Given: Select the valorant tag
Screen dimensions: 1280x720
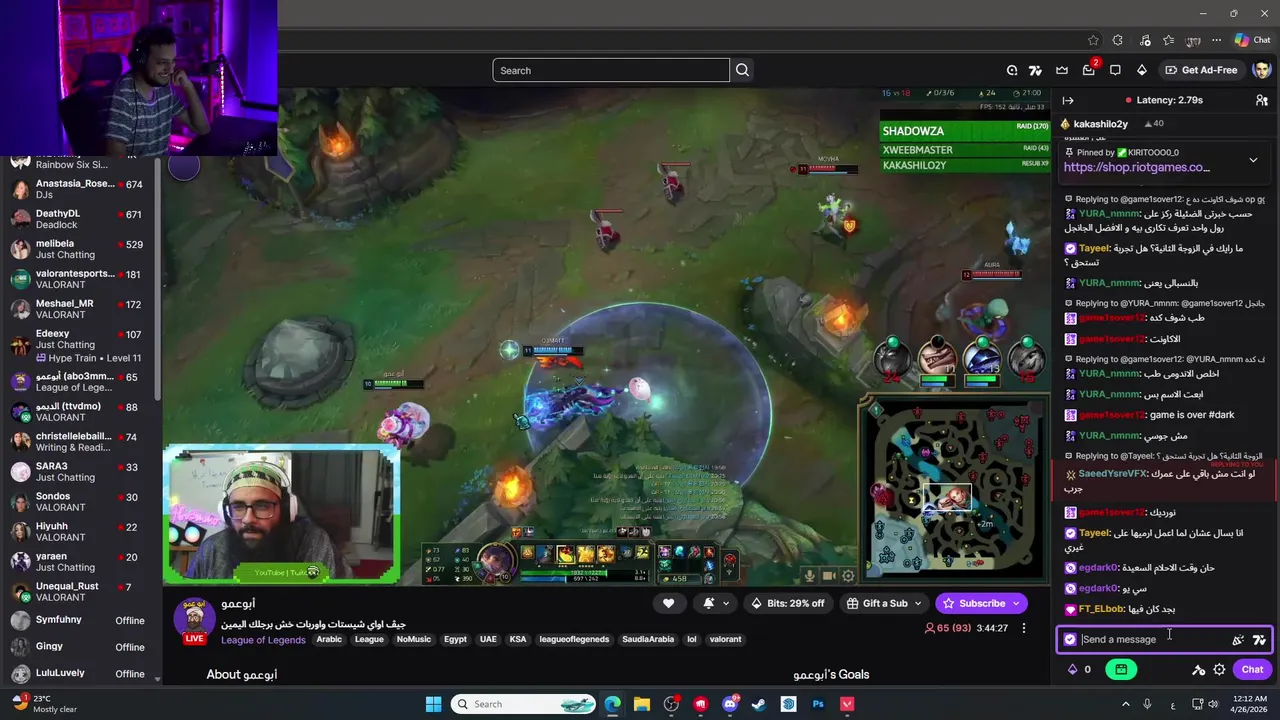Looking at the screenshot, I should 726,640.
